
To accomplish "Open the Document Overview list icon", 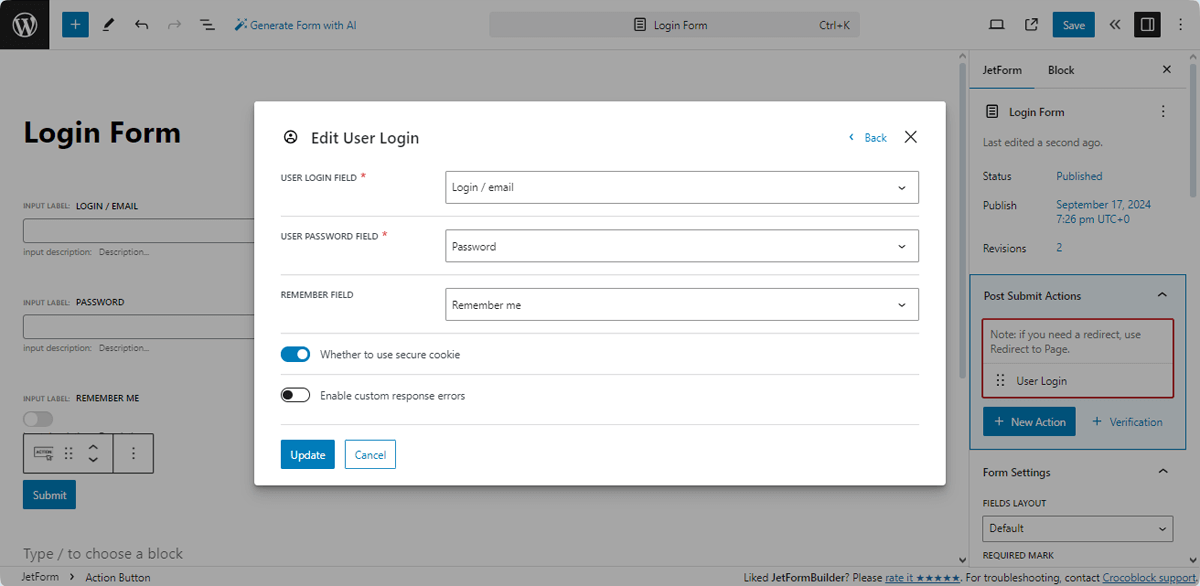I will 207,24.
